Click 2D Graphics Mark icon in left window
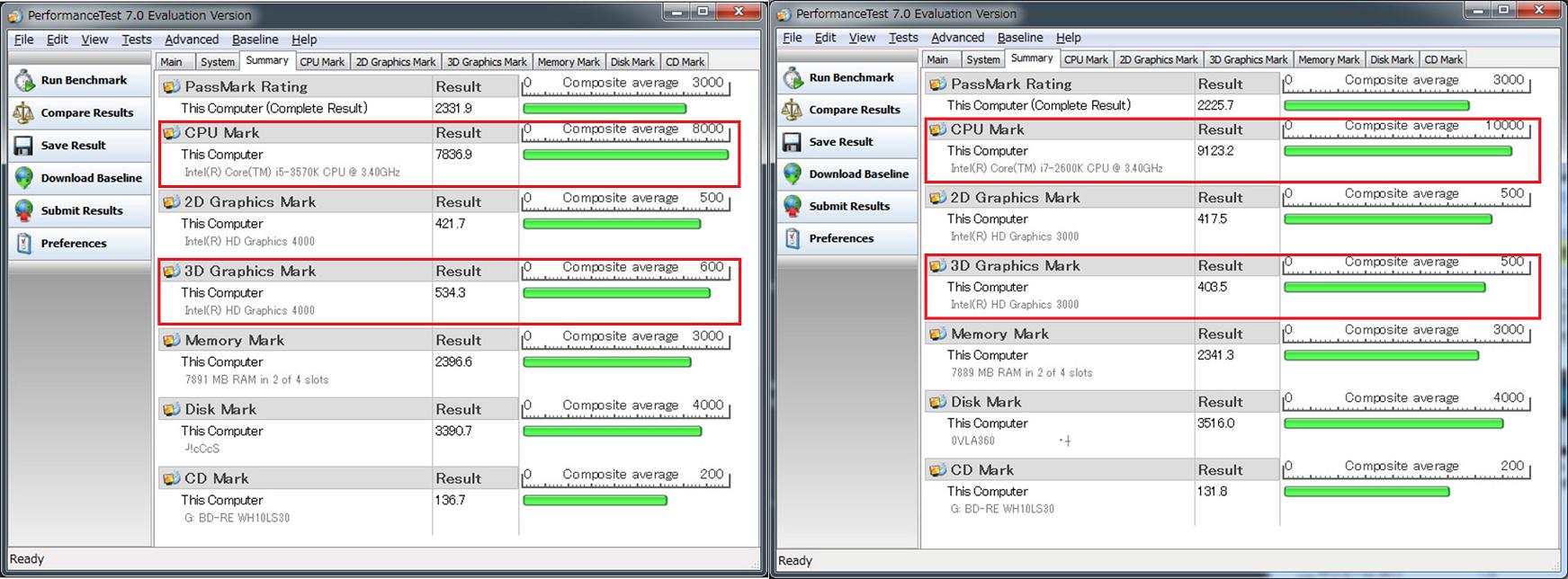 (171, 201)
